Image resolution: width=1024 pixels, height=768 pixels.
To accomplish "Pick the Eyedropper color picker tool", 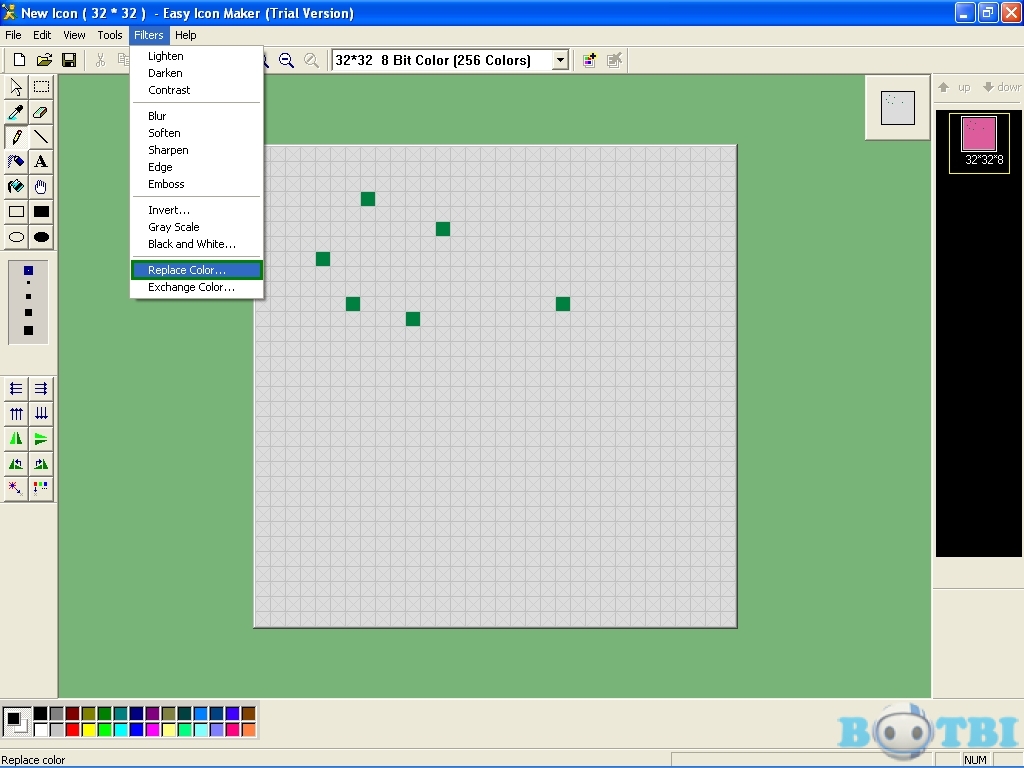I will pyautogui.click(x=15, y=111).
